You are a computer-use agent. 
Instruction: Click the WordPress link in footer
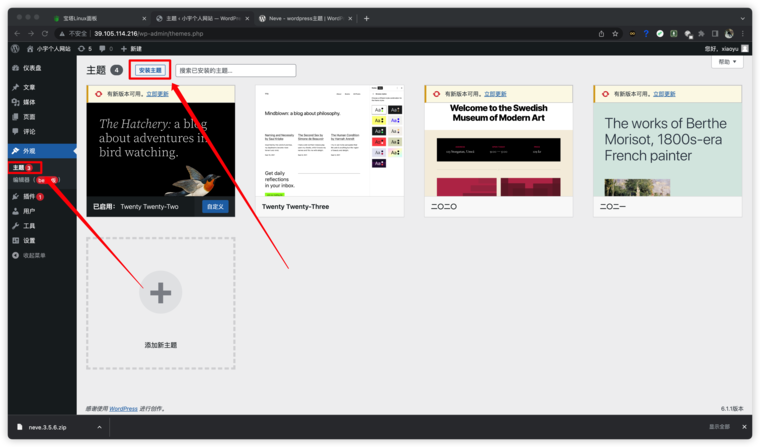point(123,409)
